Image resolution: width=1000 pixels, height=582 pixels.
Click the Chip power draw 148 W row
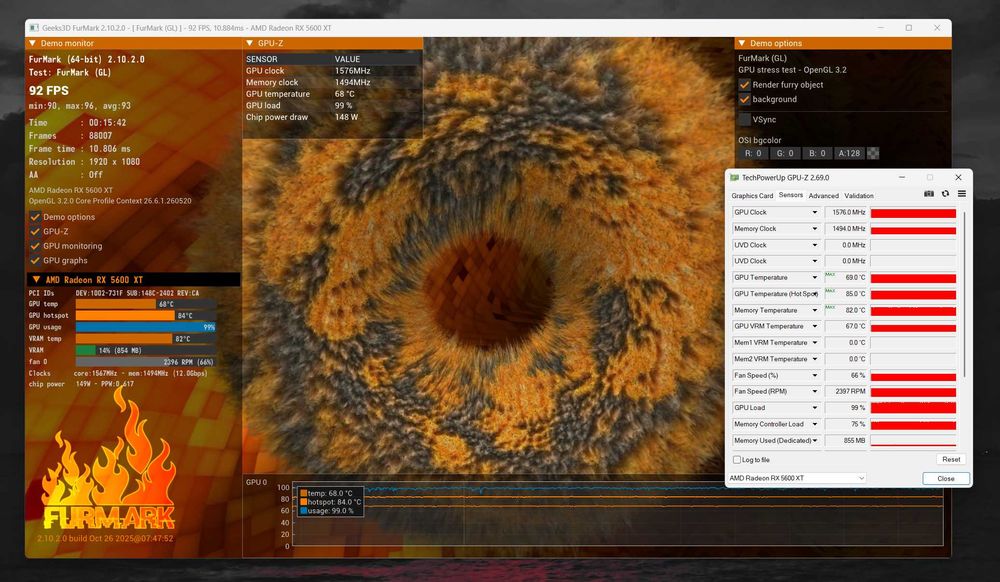click(x=332, y=117)
